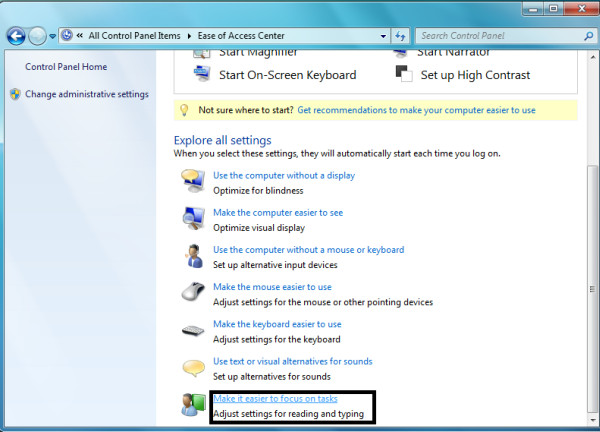Viewport: 600px width, 432px height.
Task: Open Make the computer easier to see
Action: click(x=278, y=213)
